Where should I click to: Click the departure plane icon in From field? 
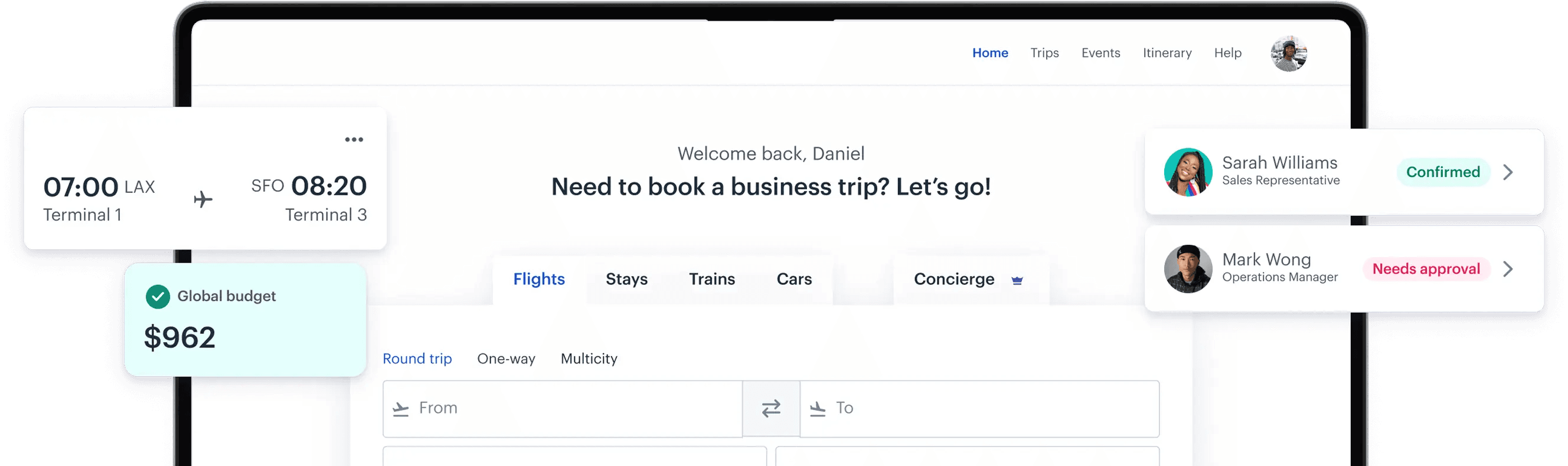400,408
